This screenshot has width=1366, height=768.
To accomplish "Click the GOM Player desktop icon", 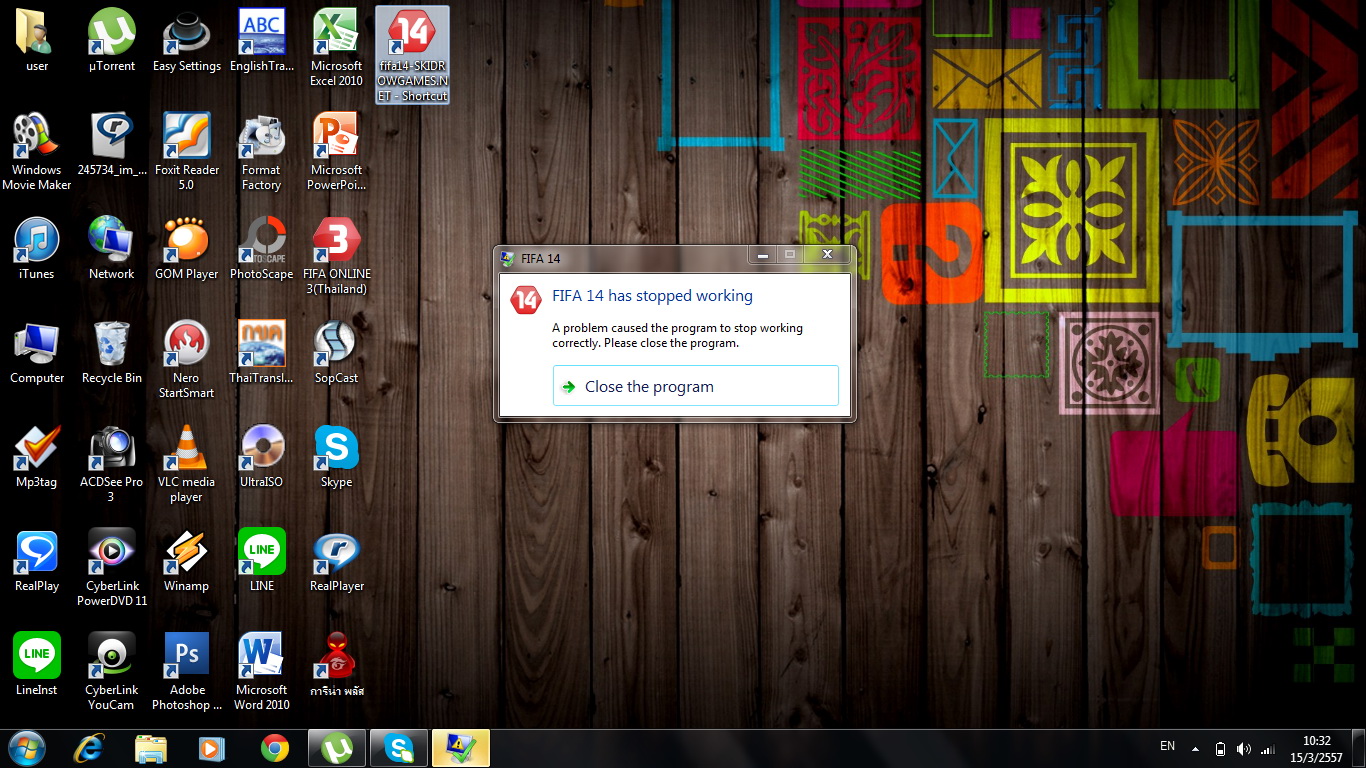I will (186, 241).
